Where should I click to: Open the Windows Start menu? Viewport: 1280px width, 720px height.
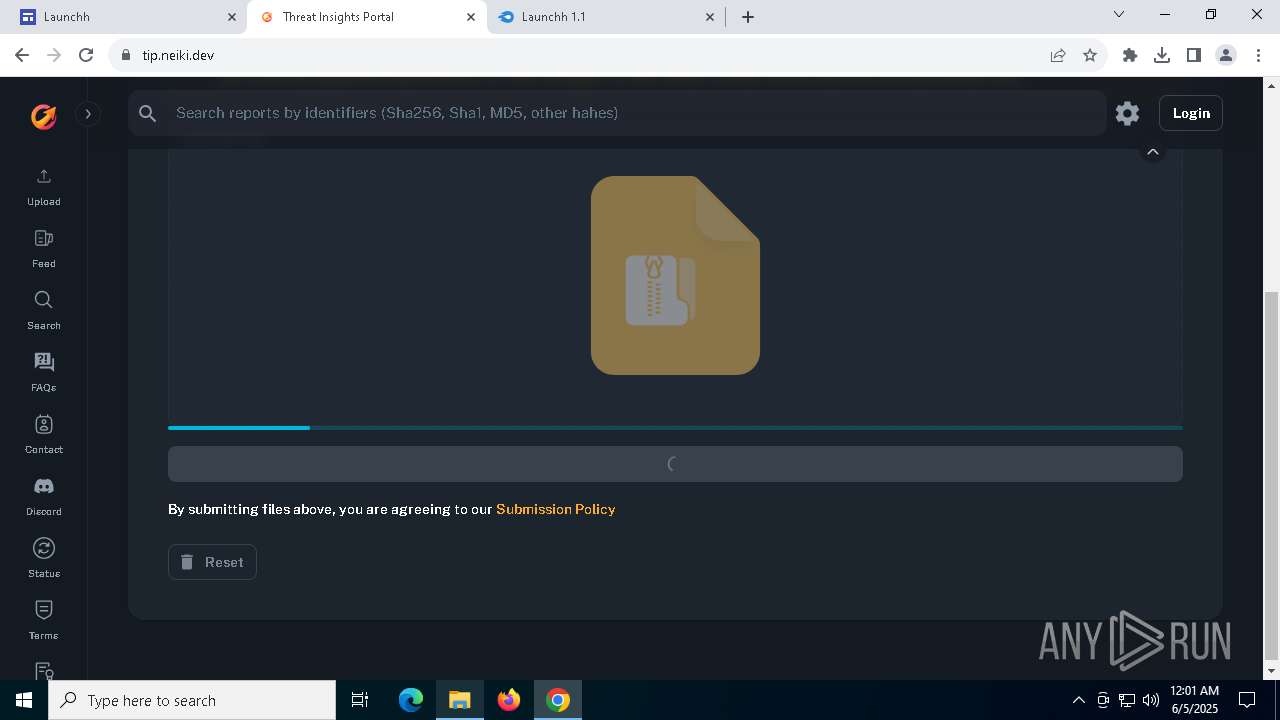click(24, 700)
